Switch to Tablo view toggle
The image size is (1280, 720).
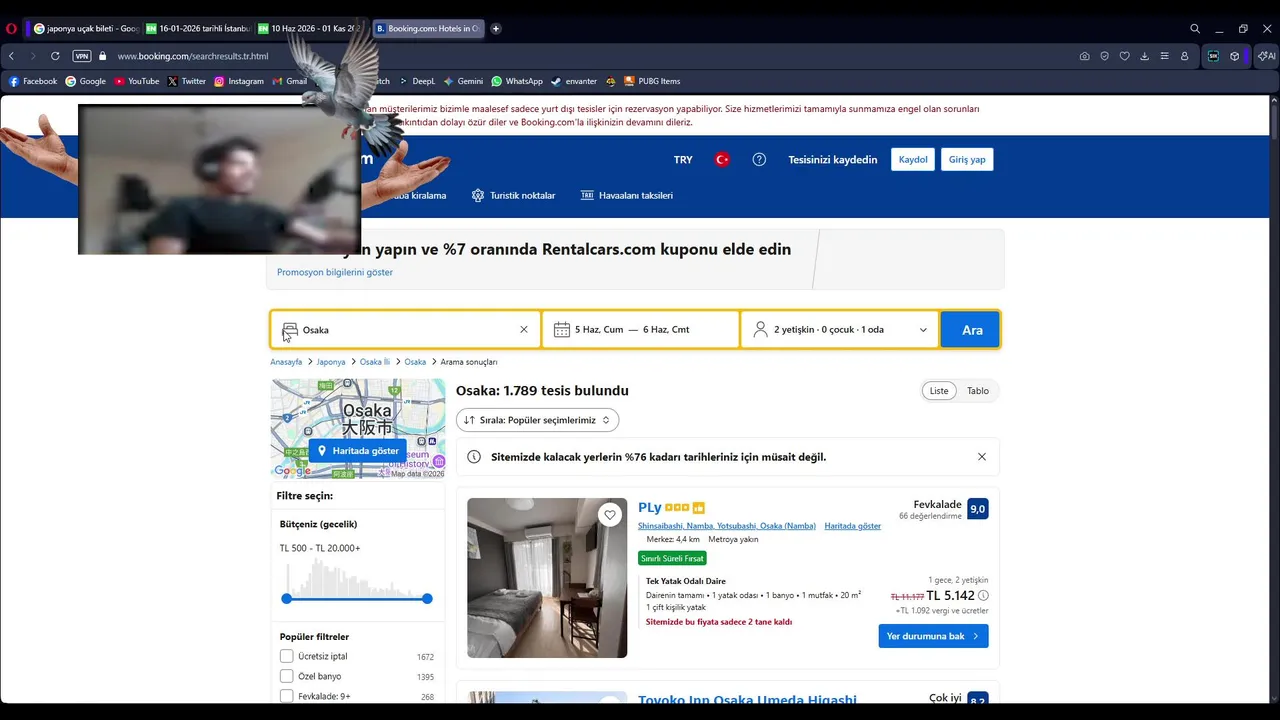[978, 391]
